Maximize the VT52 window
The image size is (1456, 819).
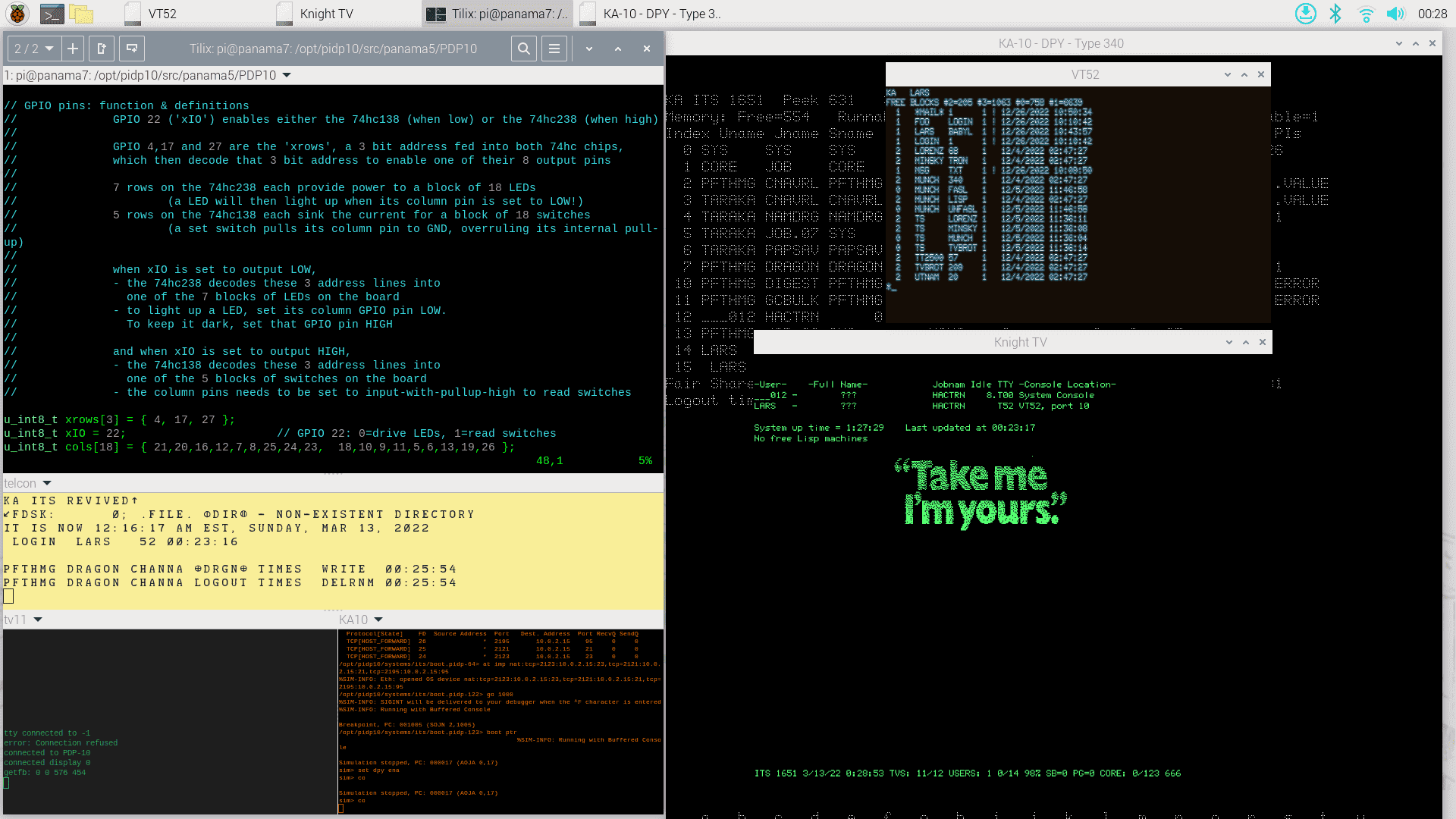coord(1244,74)
